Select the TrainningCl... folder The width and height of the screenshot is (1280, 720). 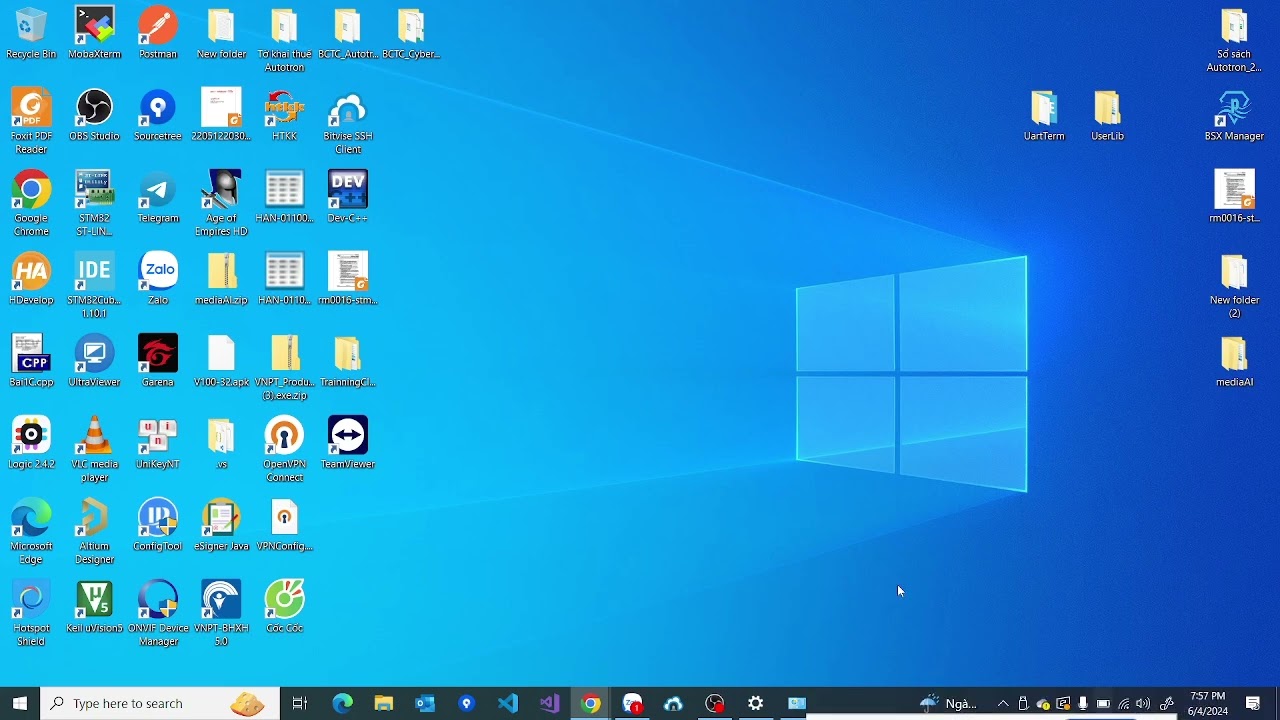[348, 361]
